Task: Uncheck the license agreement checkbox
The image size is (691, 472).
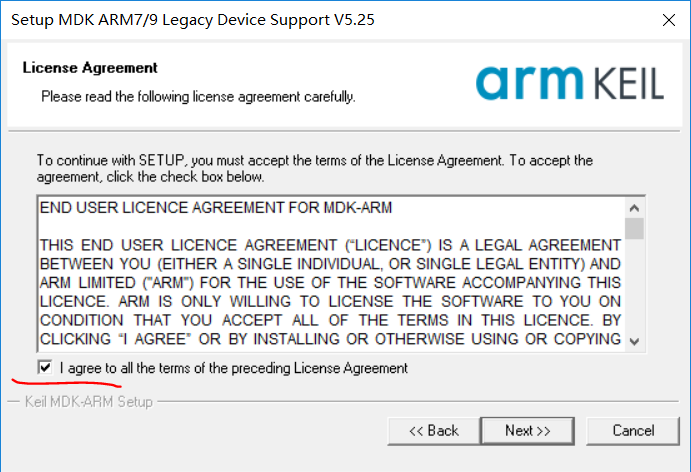Action: pyautogui.click(x=45, y=368)
